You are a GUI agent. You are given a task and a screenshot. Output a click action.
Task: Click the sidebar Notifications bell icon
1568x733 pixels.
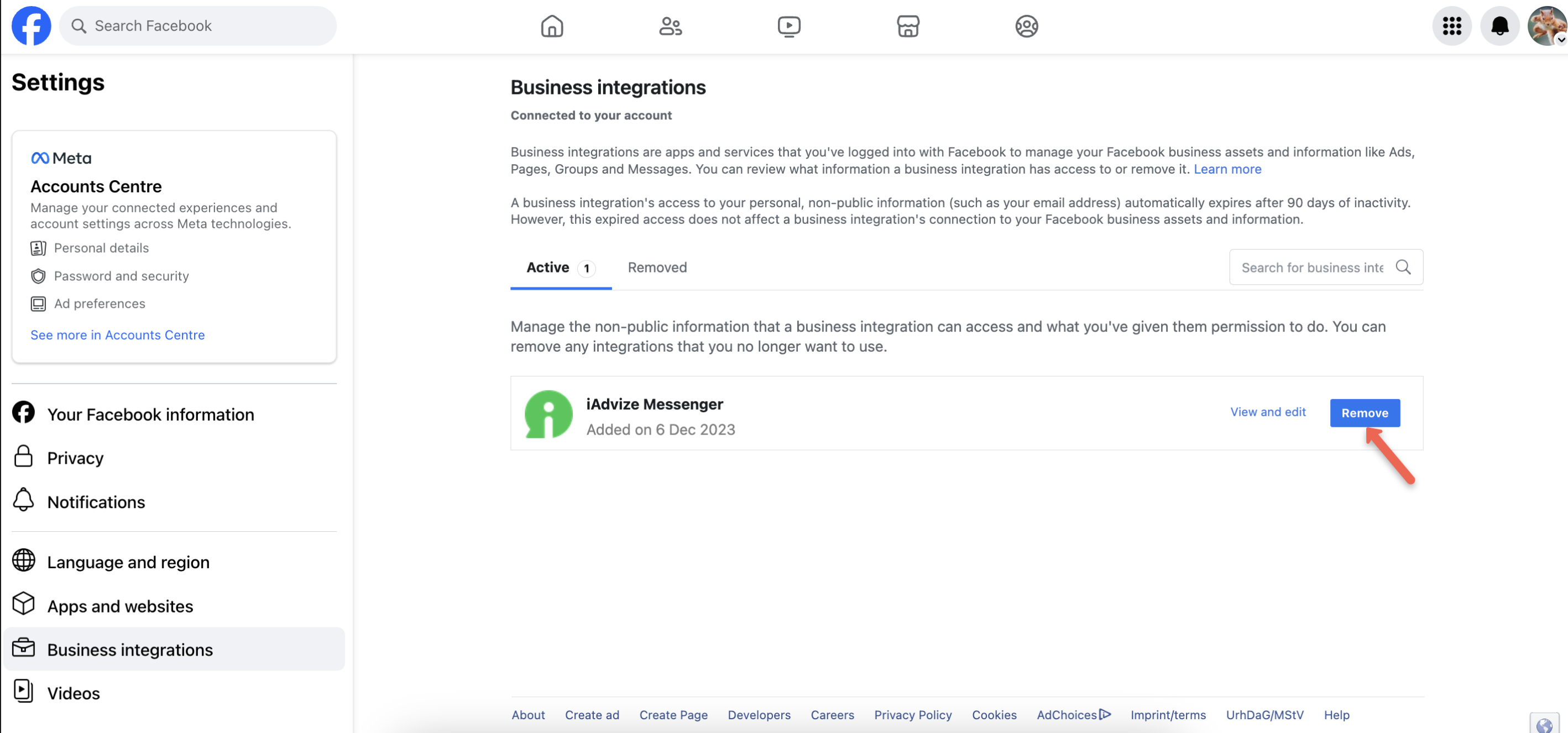click(23, 500)
